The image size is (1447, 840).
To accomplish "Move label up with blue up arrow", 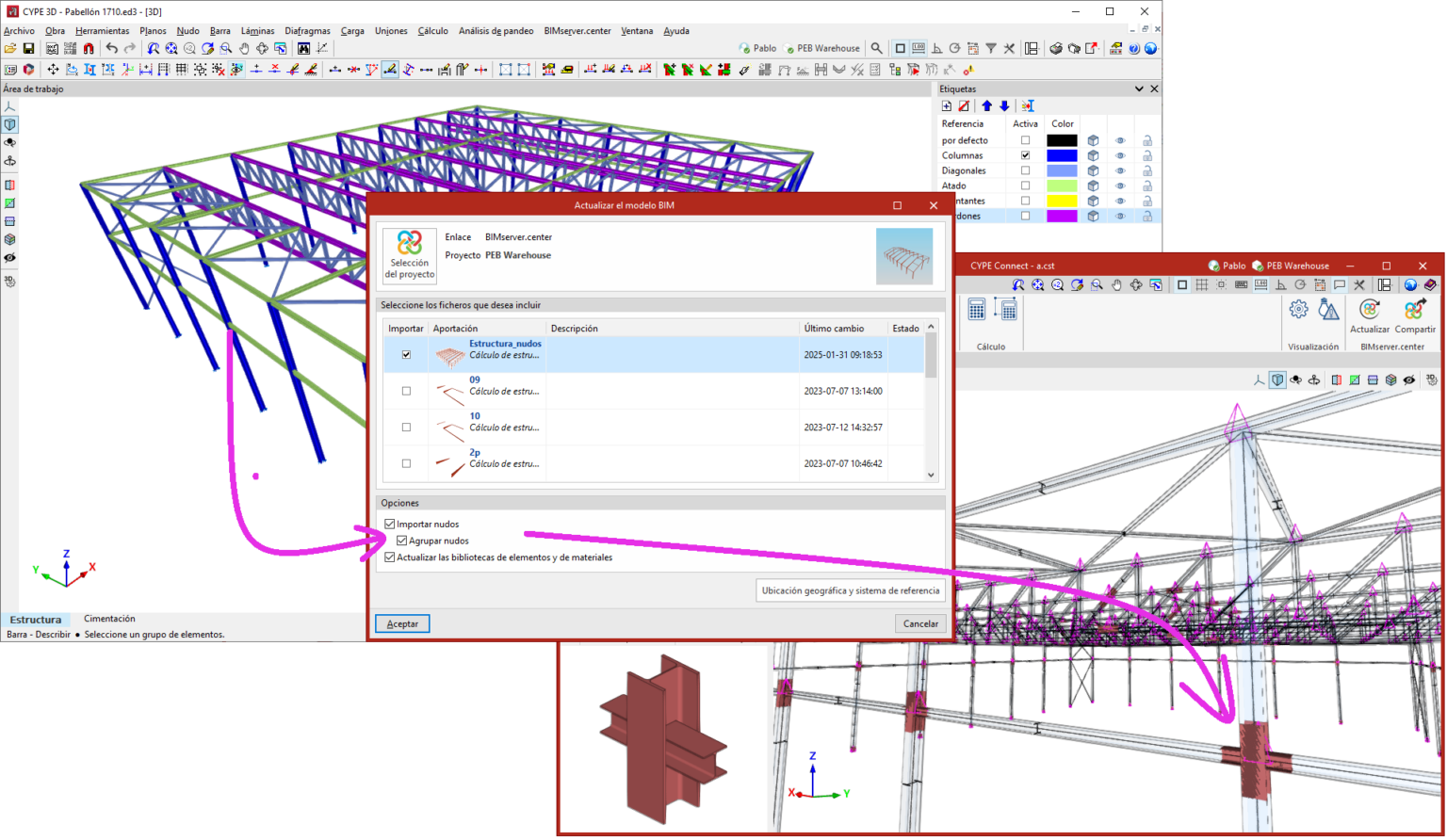I will coord(986,106).
